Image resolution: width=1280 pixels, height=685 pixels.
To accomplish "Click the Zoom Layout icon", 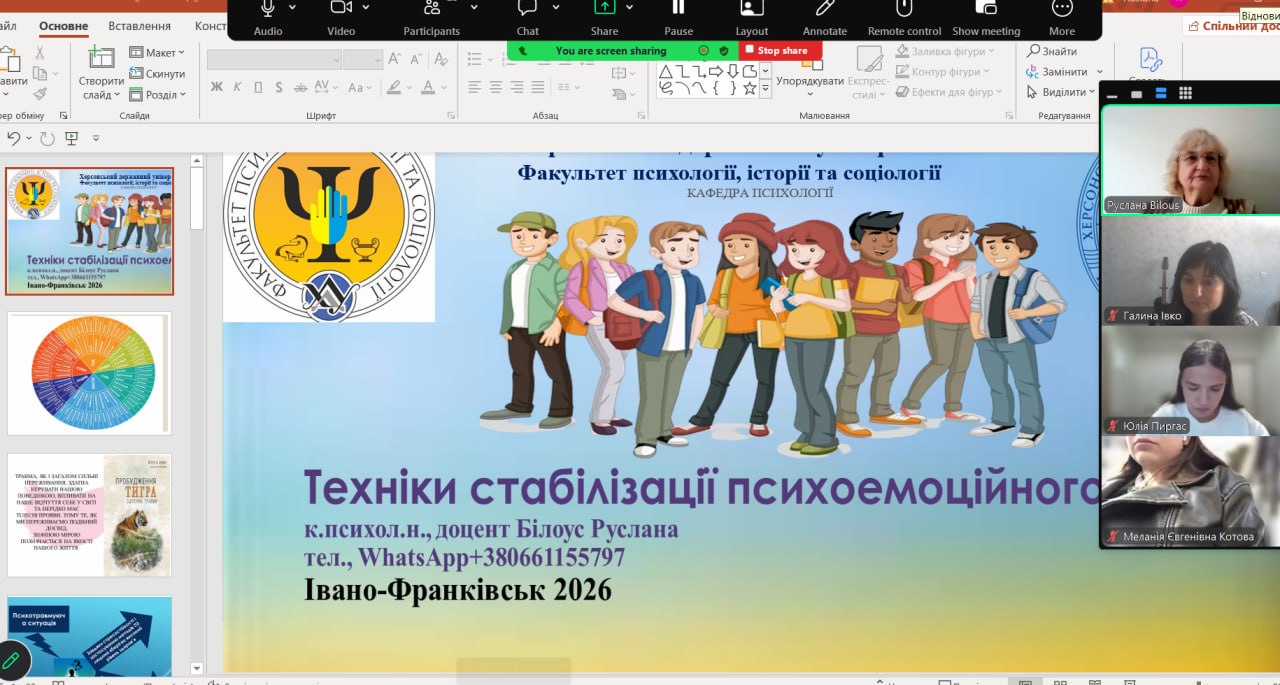I will point(752,9).
